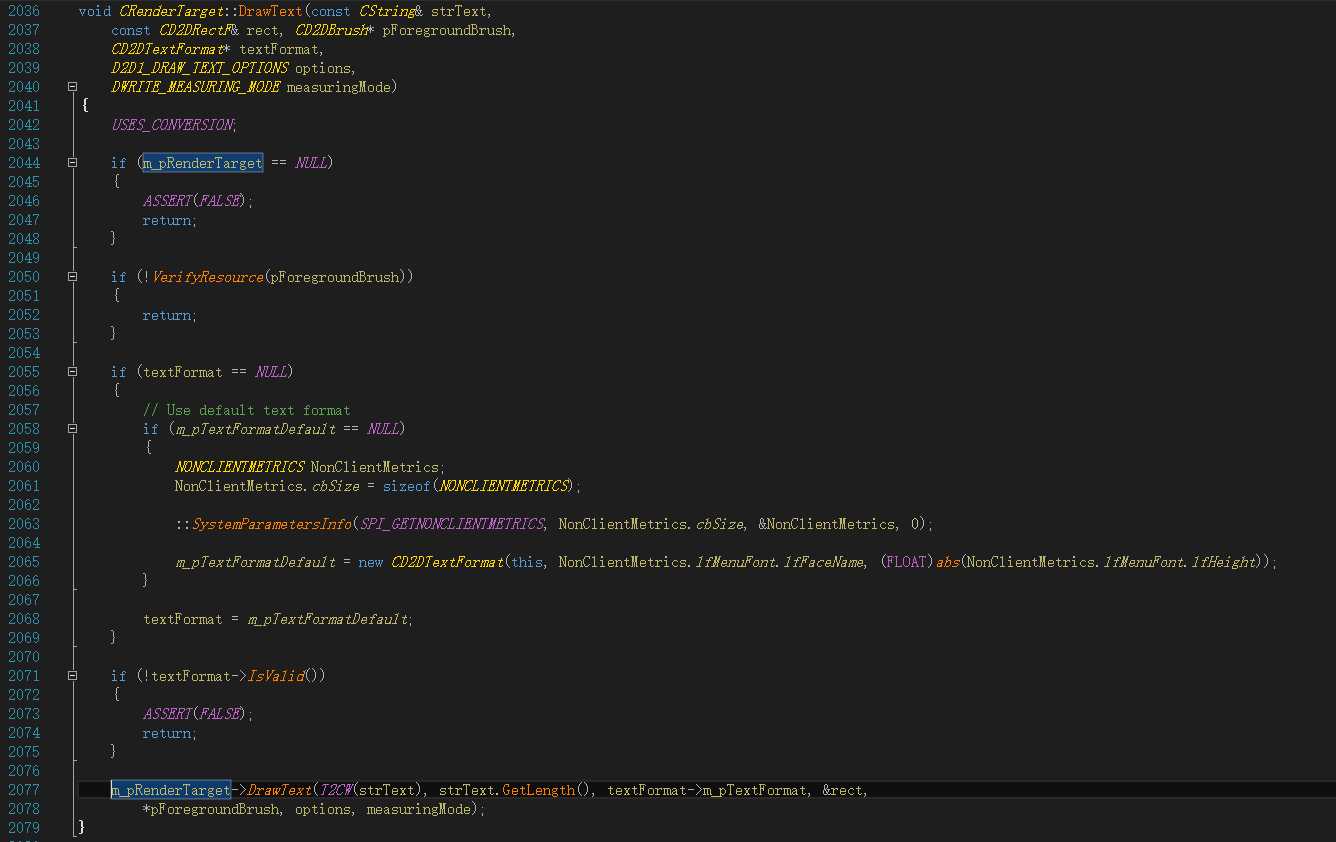1336x842 pixels.
Task: Click the abs function call
Action: tap(948, 562)
